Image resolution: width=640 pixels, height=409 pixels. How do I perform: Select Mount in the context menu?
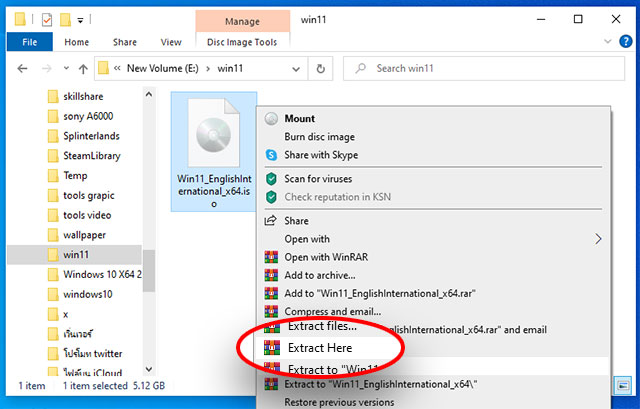300,119
